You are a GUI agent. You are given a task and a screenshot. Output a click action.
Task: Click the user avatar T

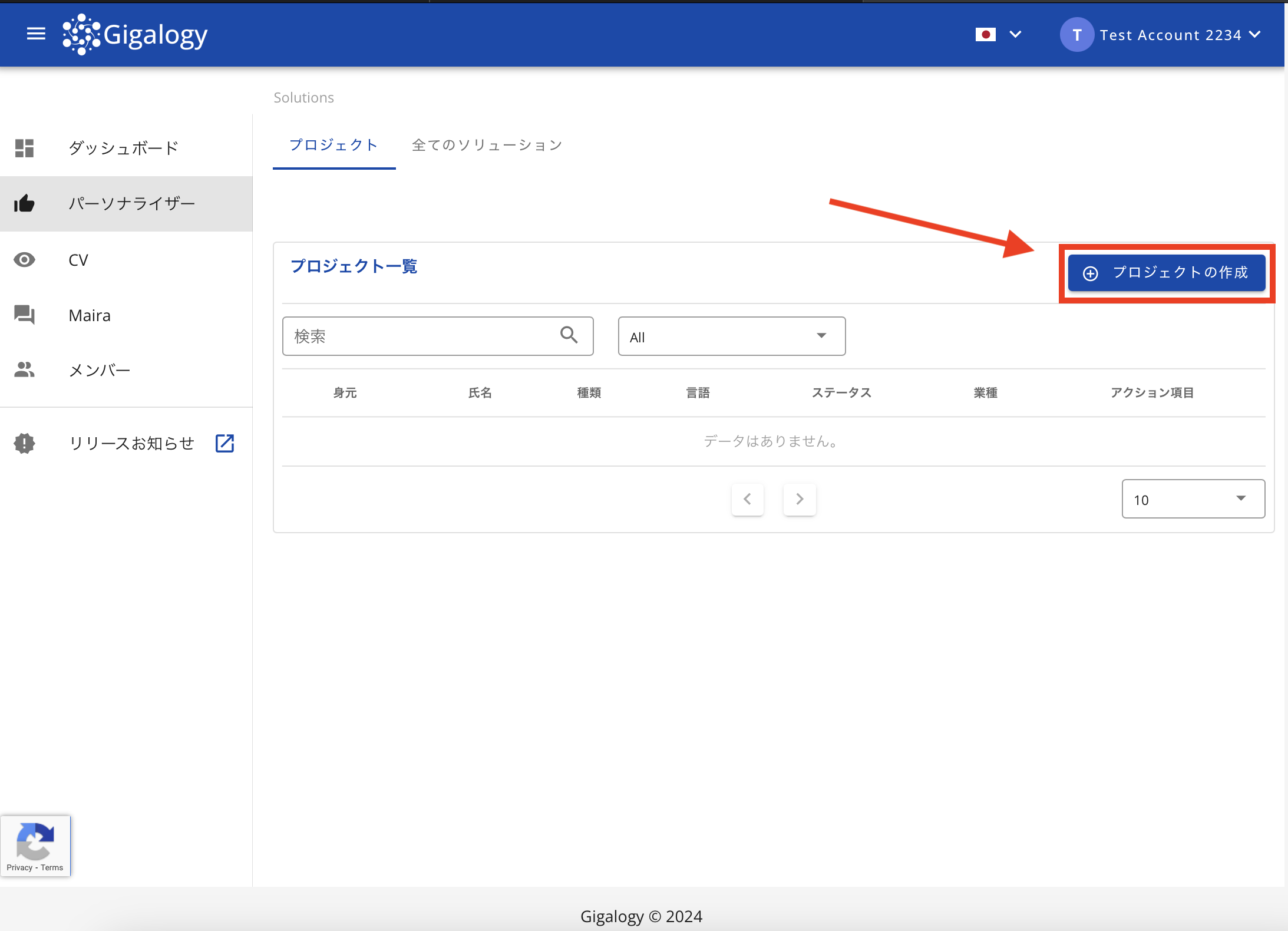click(1076, 35)
